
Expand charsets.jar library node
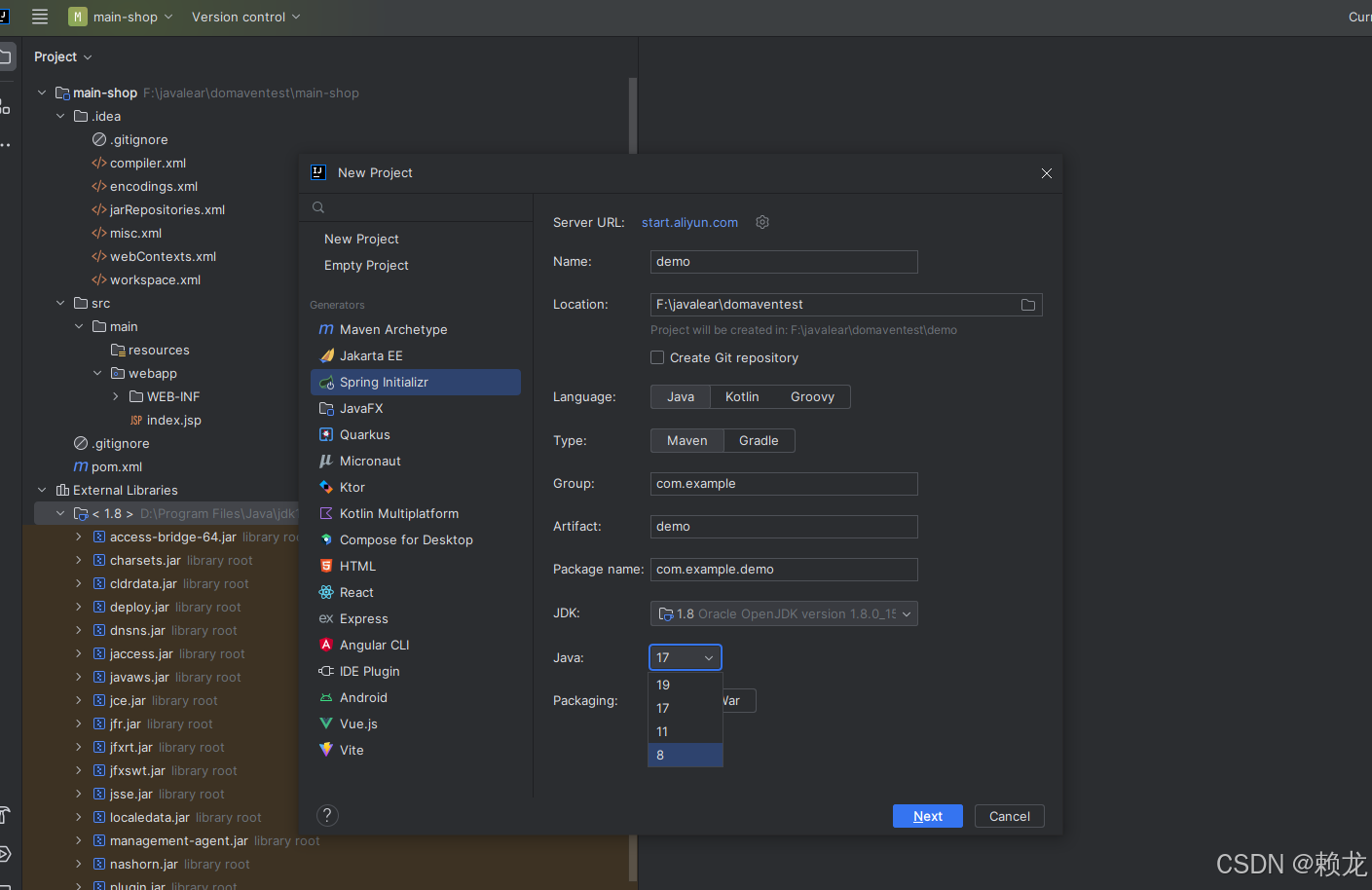(79, 561)
